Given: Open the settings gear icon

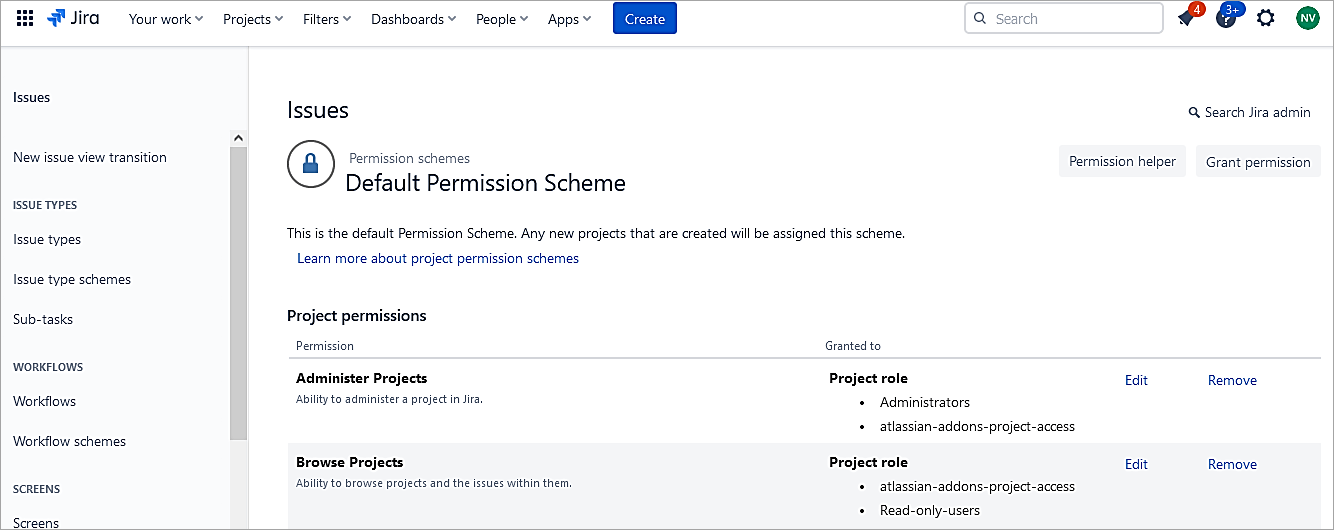Looking at the screenshot, I should [1266, 19].
